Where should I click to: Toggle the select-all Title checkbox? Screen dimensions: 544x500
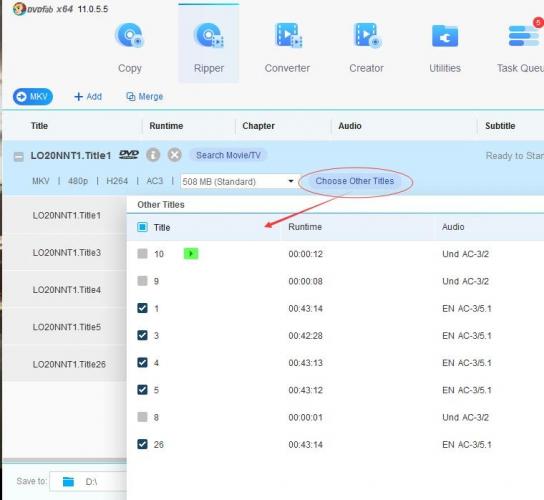coord(142,227)
